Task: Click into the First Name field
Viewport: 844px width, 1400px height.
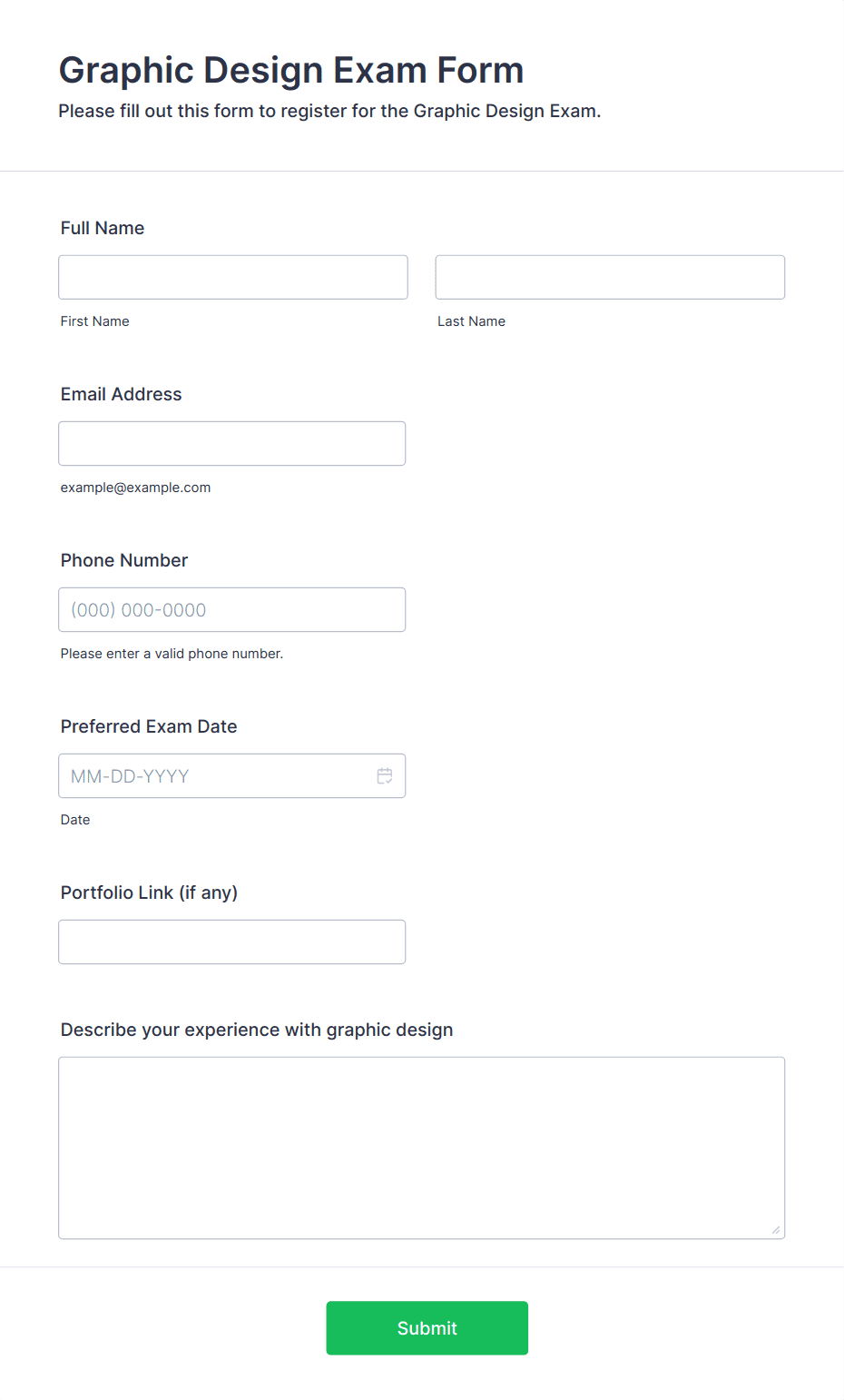Action: tap(233, 277)
